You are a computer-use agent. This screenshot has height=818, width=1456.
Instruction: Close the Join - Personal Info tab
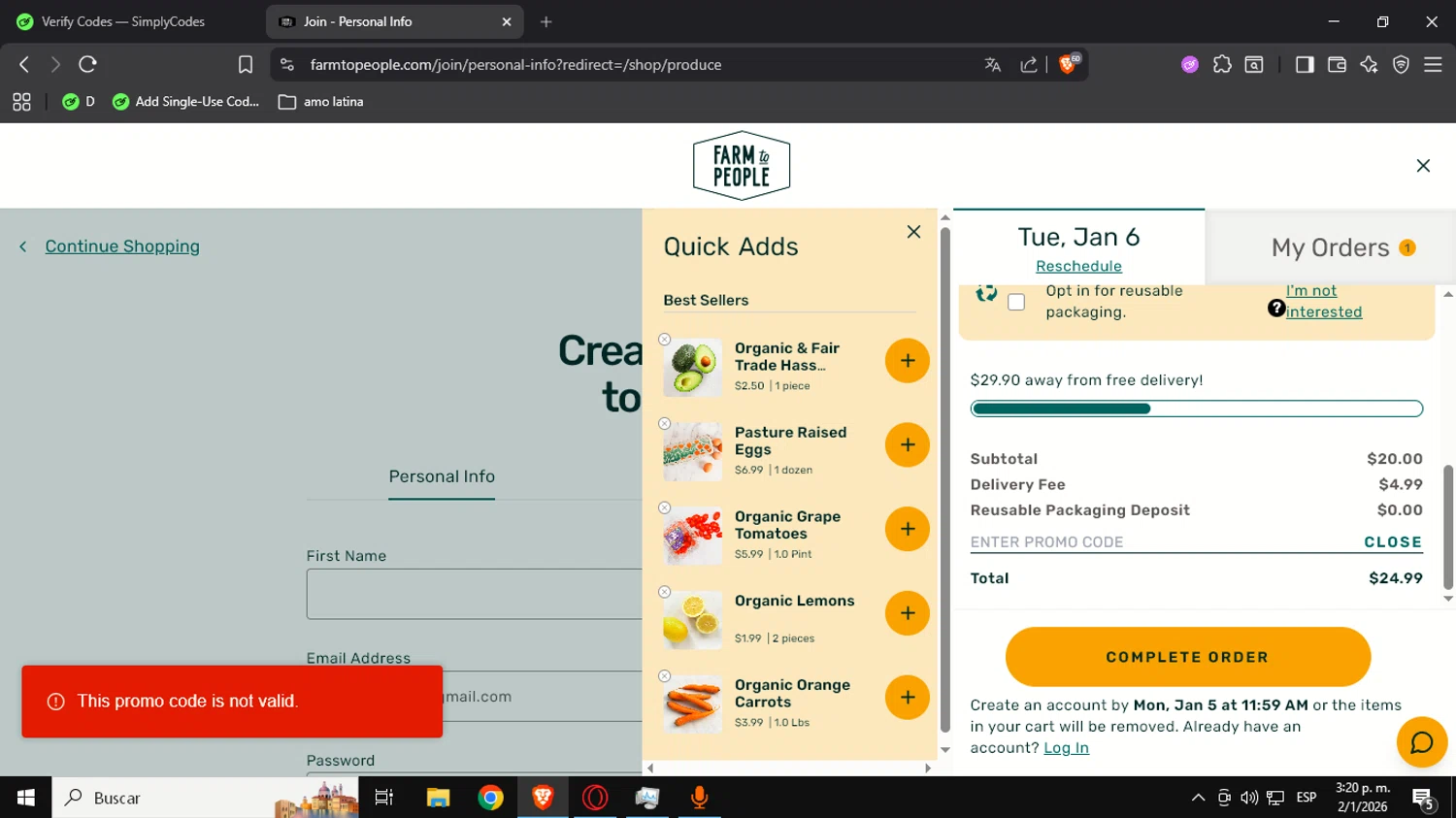click(507, 21)
